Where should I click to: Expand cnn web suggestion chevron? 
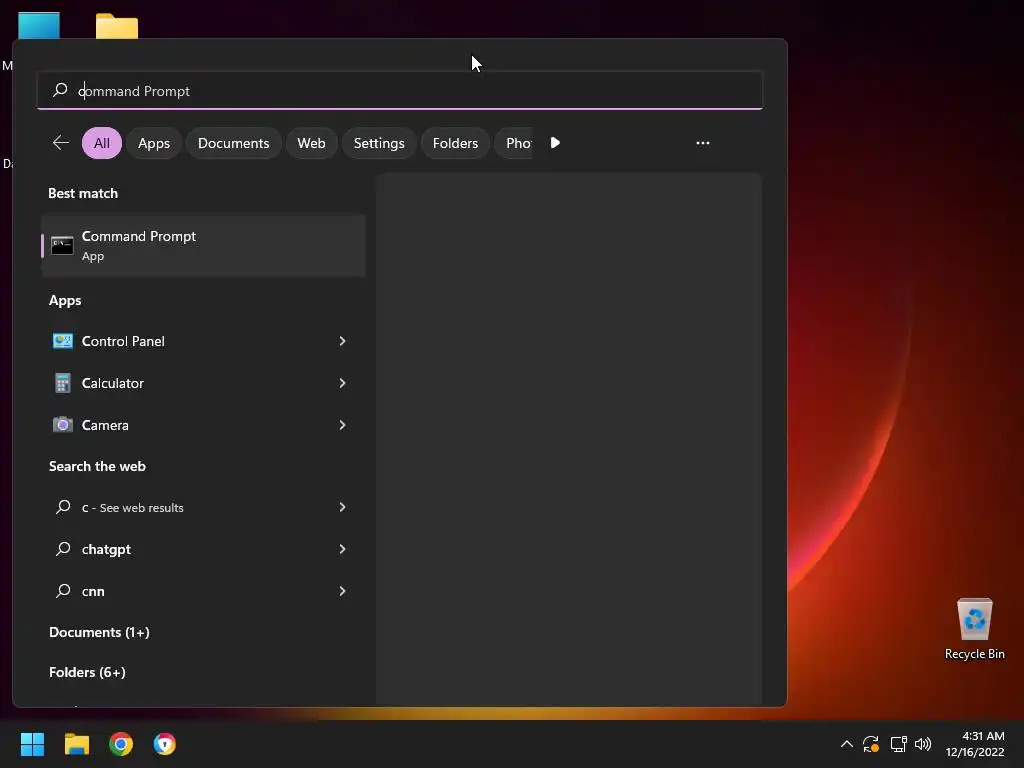342,591
